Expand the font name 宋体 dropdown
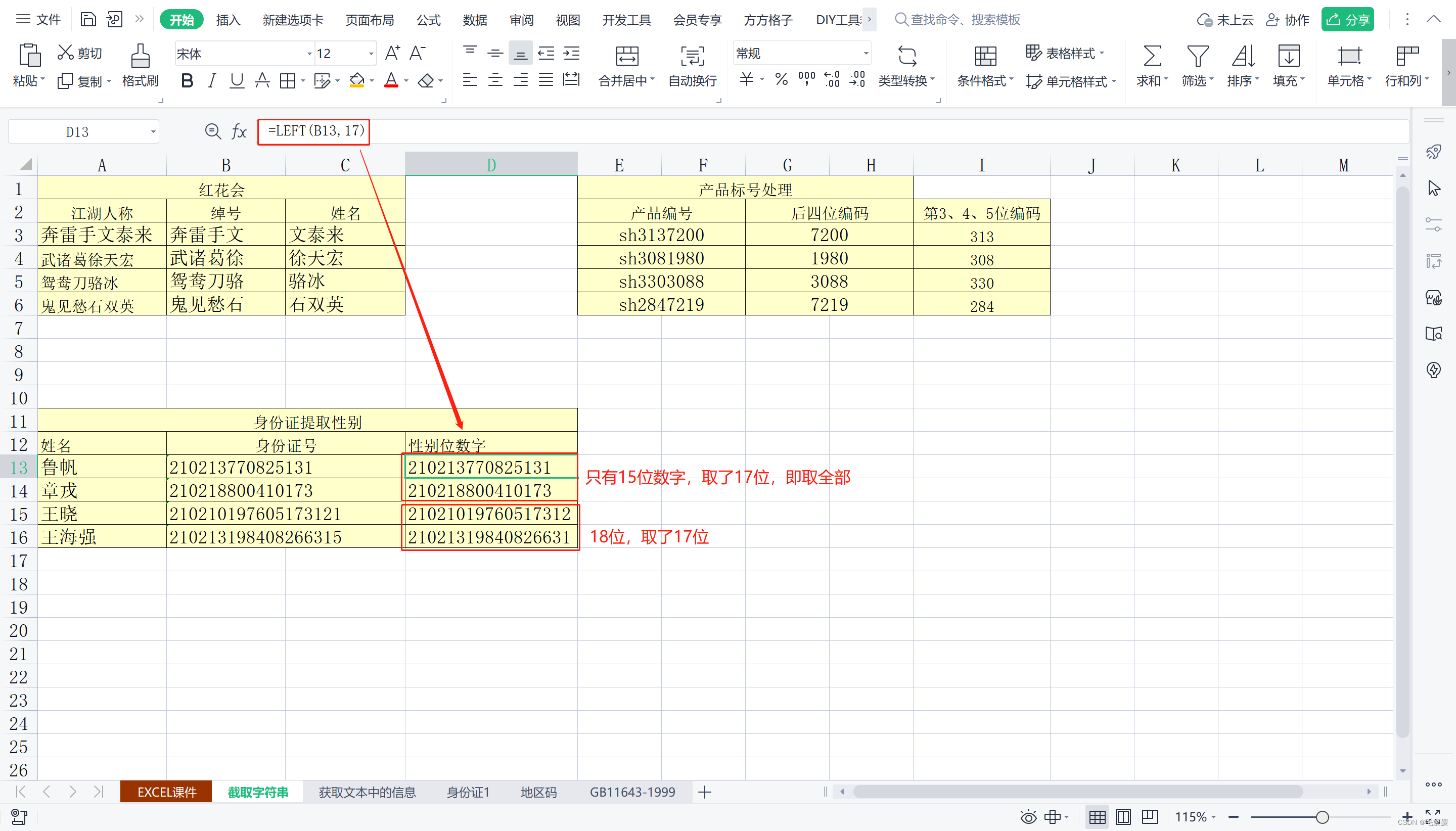 pyautogui.click(x=309, y=54)
